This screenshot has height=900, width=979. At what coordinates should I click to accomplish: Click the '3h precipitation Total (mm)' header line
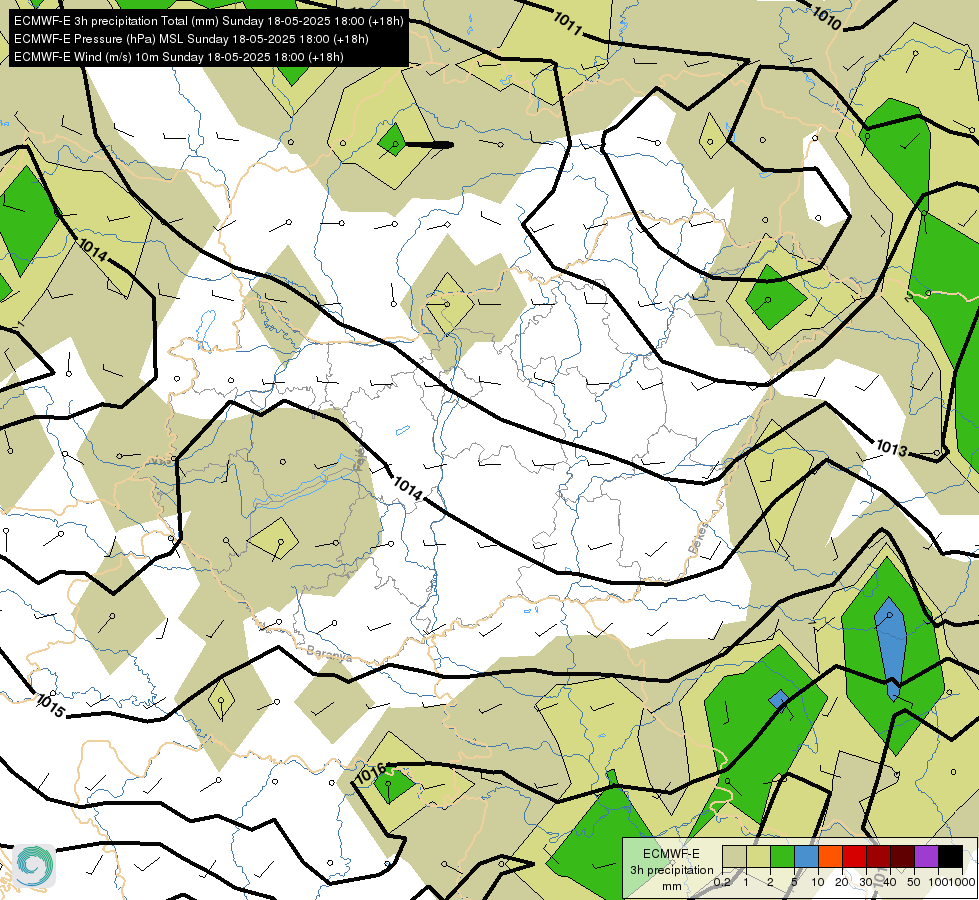(209, 21)
